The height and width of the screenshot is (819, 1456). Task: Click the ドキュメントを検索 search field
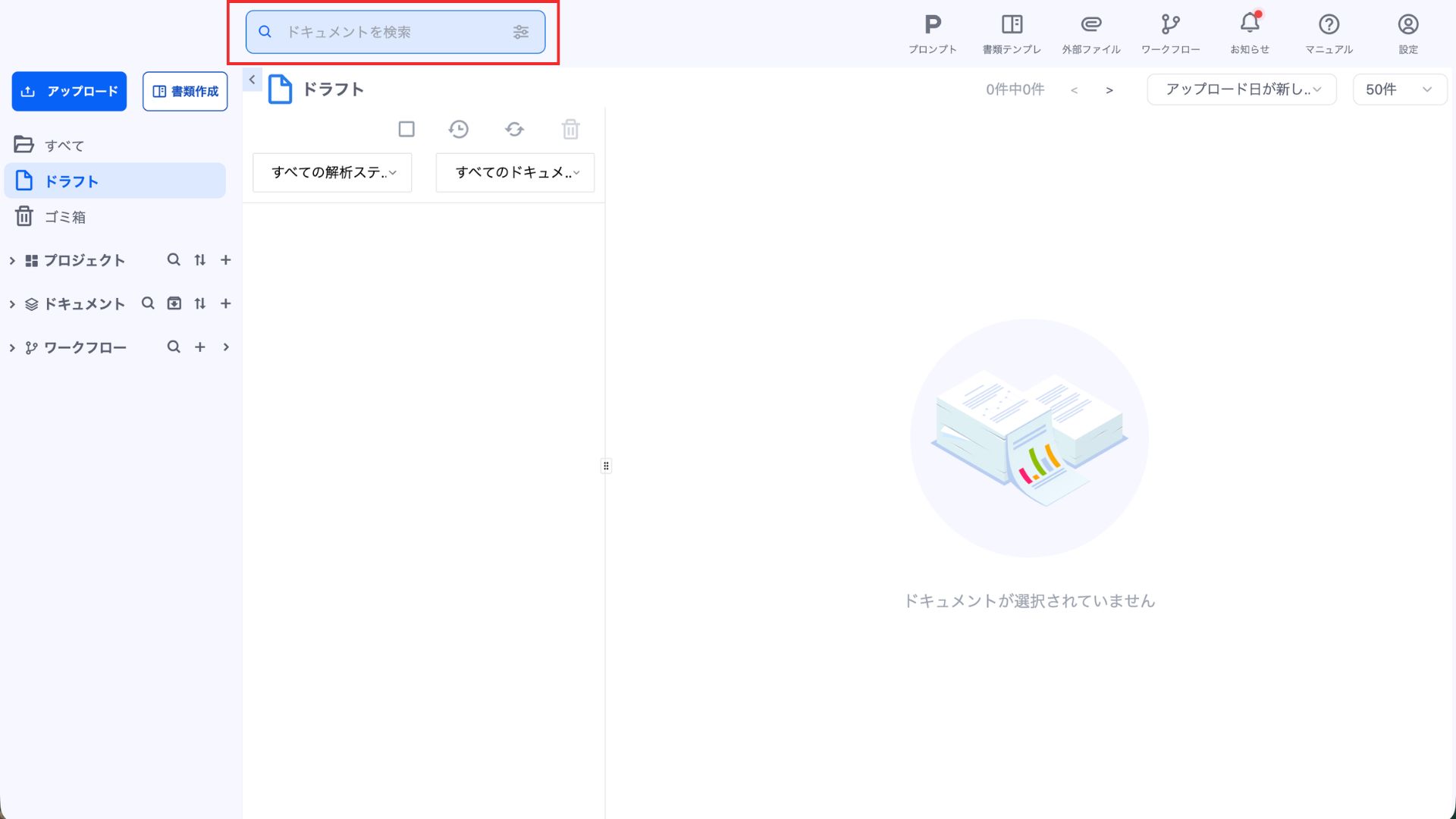pos(387,32)
